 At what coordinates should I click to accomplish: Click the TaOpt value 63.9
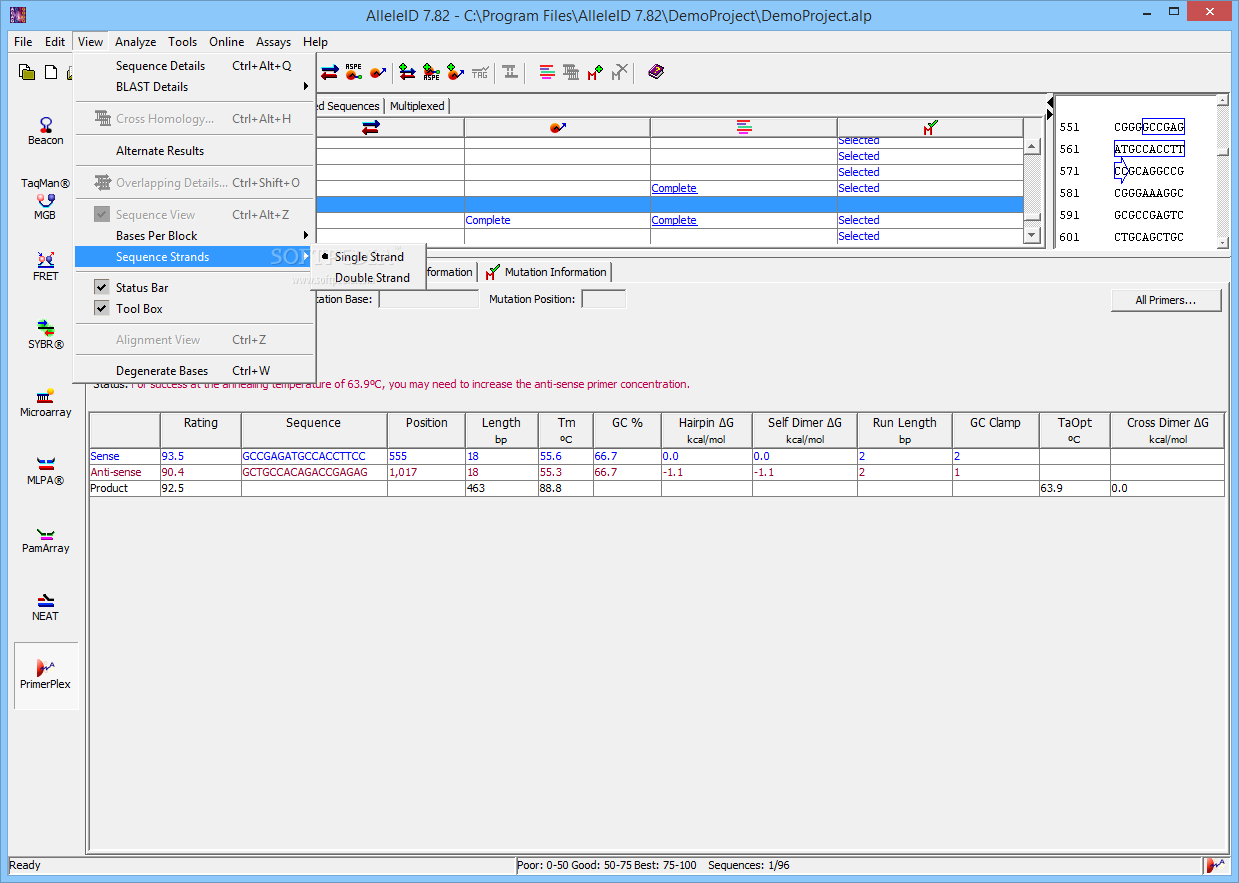[x=1052, y=488]
